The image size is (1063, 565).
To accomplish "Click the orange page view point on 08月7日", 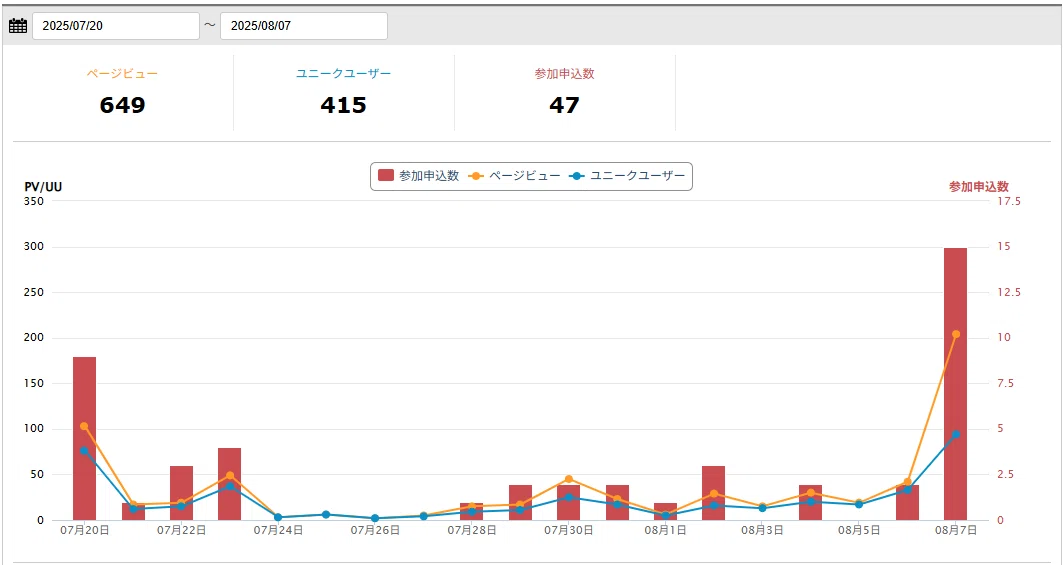I will click(x=956, y=334).
